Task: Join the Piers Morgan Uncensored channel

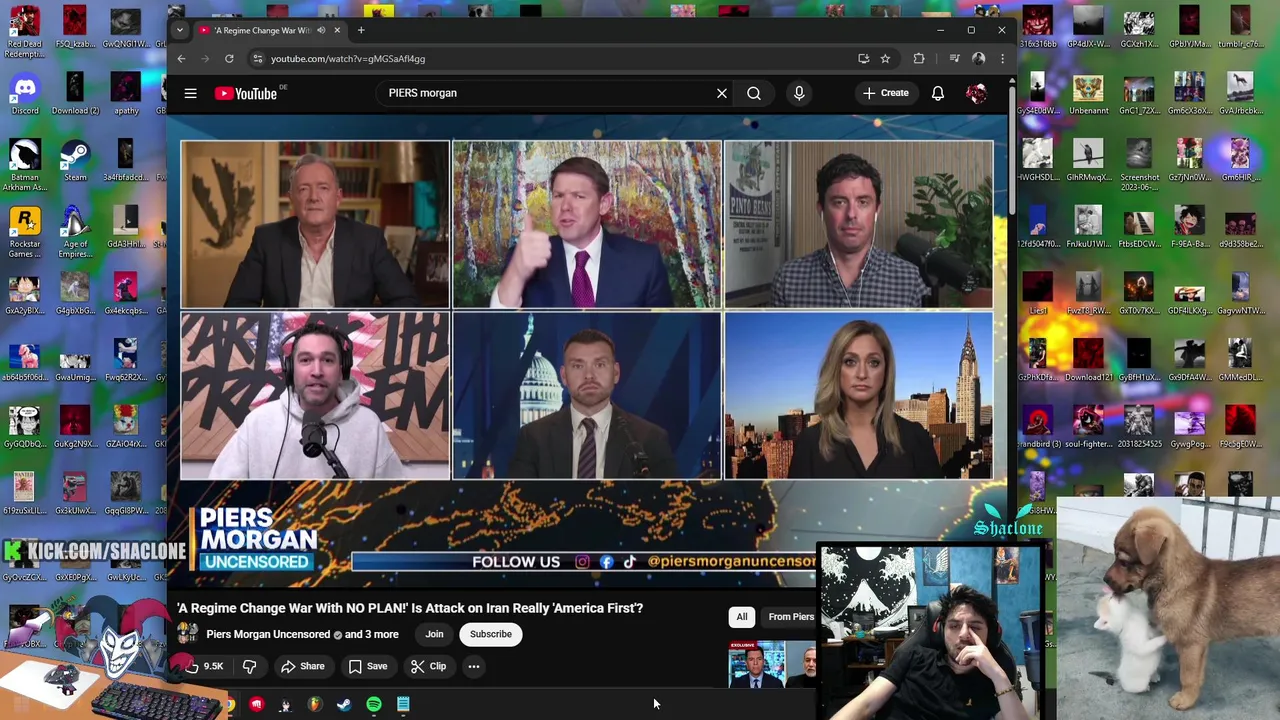Action: pyautogui.click(x=434, y=634)
